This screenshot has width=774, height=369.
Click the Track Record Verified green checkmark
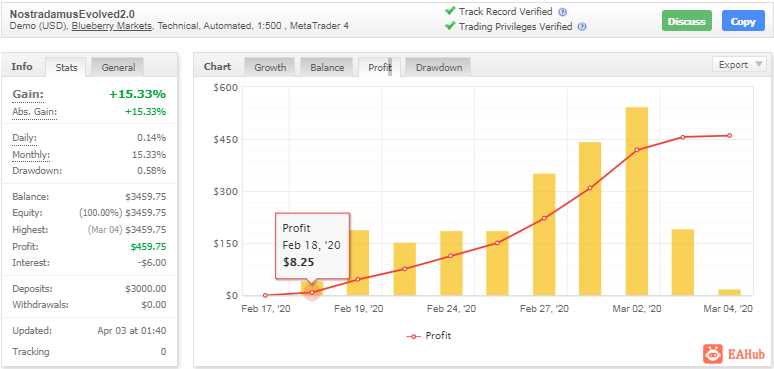coord(450,11)
